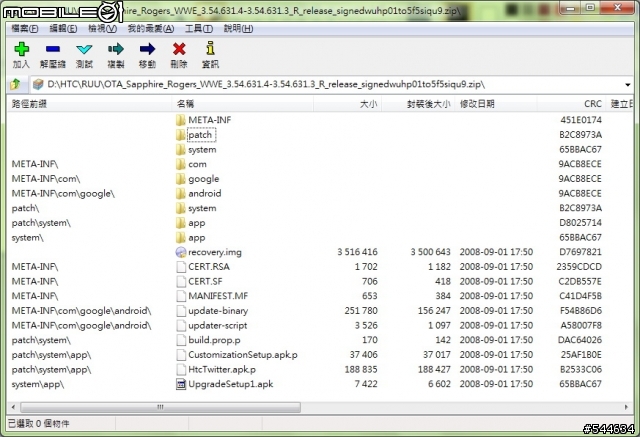This screenshot has width=640, height=437.
Task: Click the status bar selected items text
Action: [39, 424]
